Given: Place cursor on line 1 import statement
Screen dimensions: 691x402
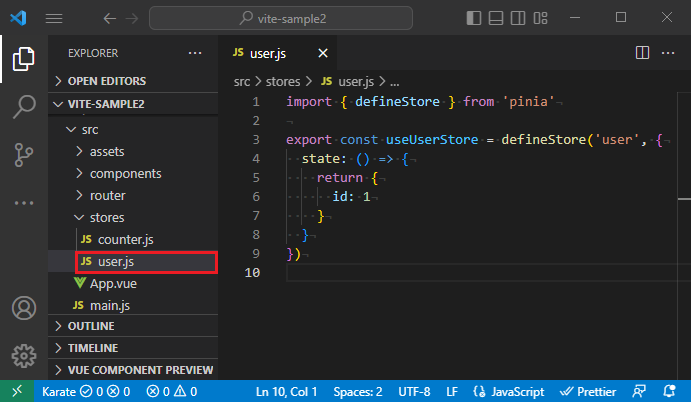Looking at the screenshot, I should pos(420,102).
